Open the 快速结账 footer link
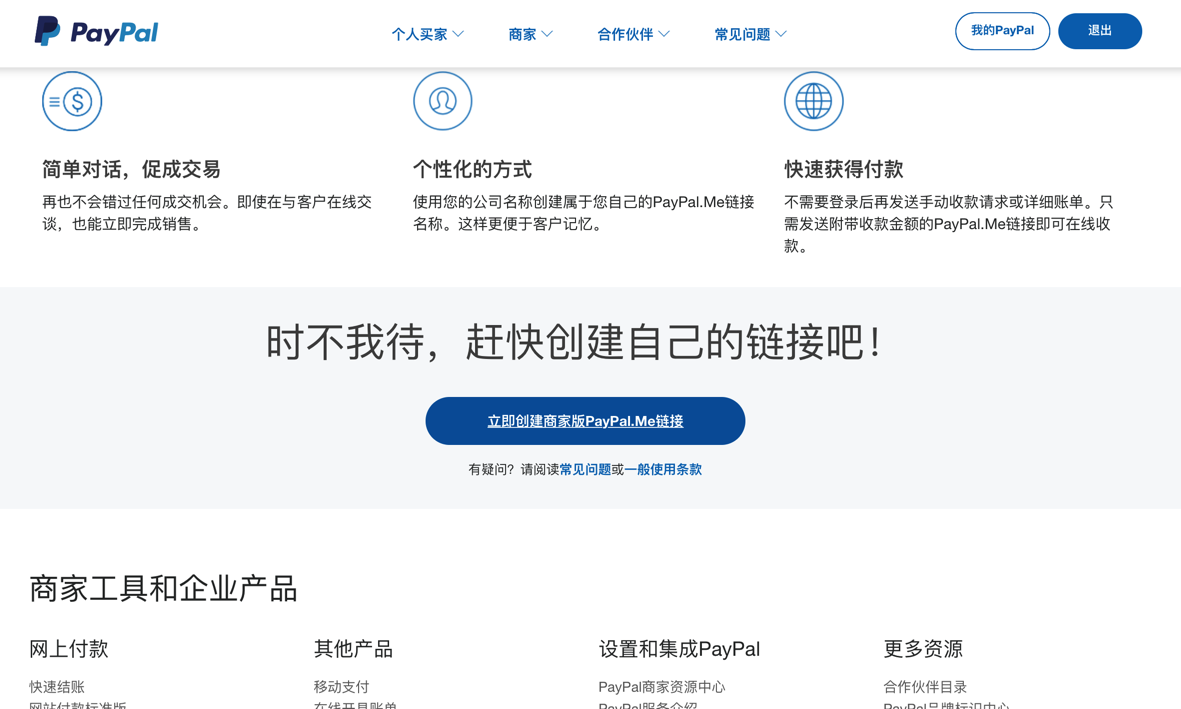1181x709 pixels. point(57,686)
